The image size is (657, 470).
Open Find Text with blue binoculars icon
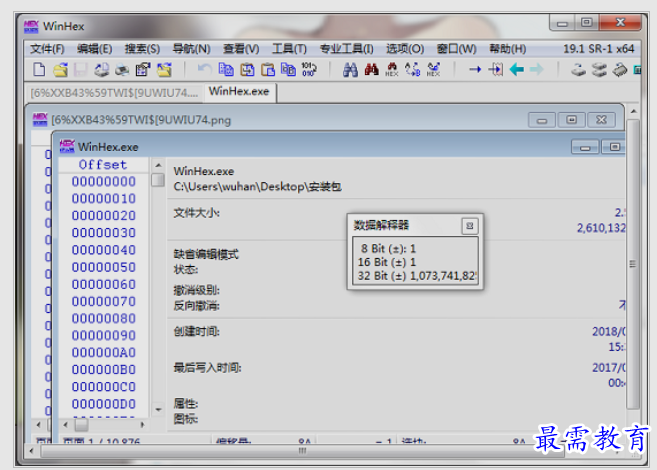coord(350,69)
